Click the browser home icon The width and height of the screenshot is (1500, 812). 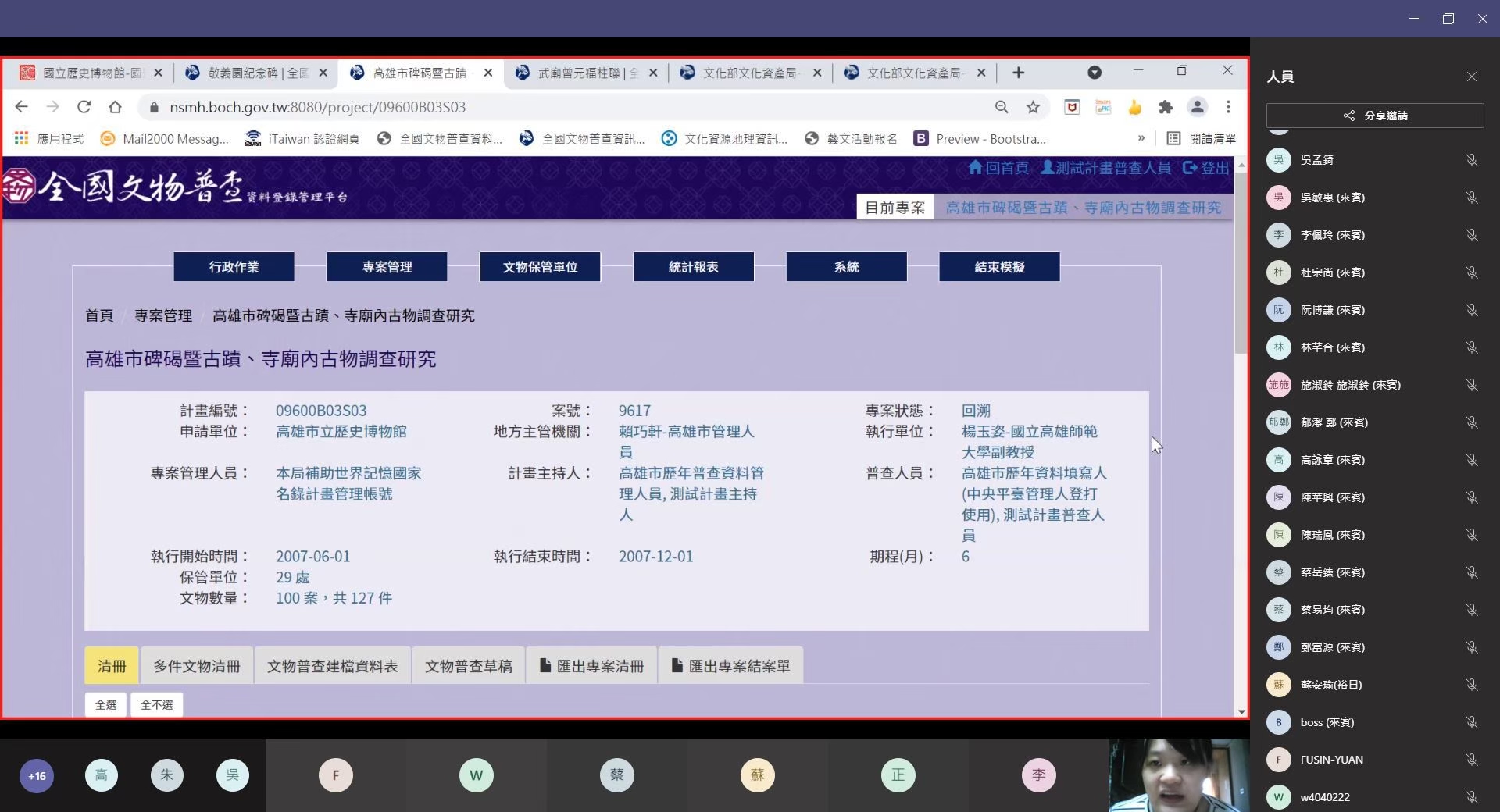click(116, 107)
